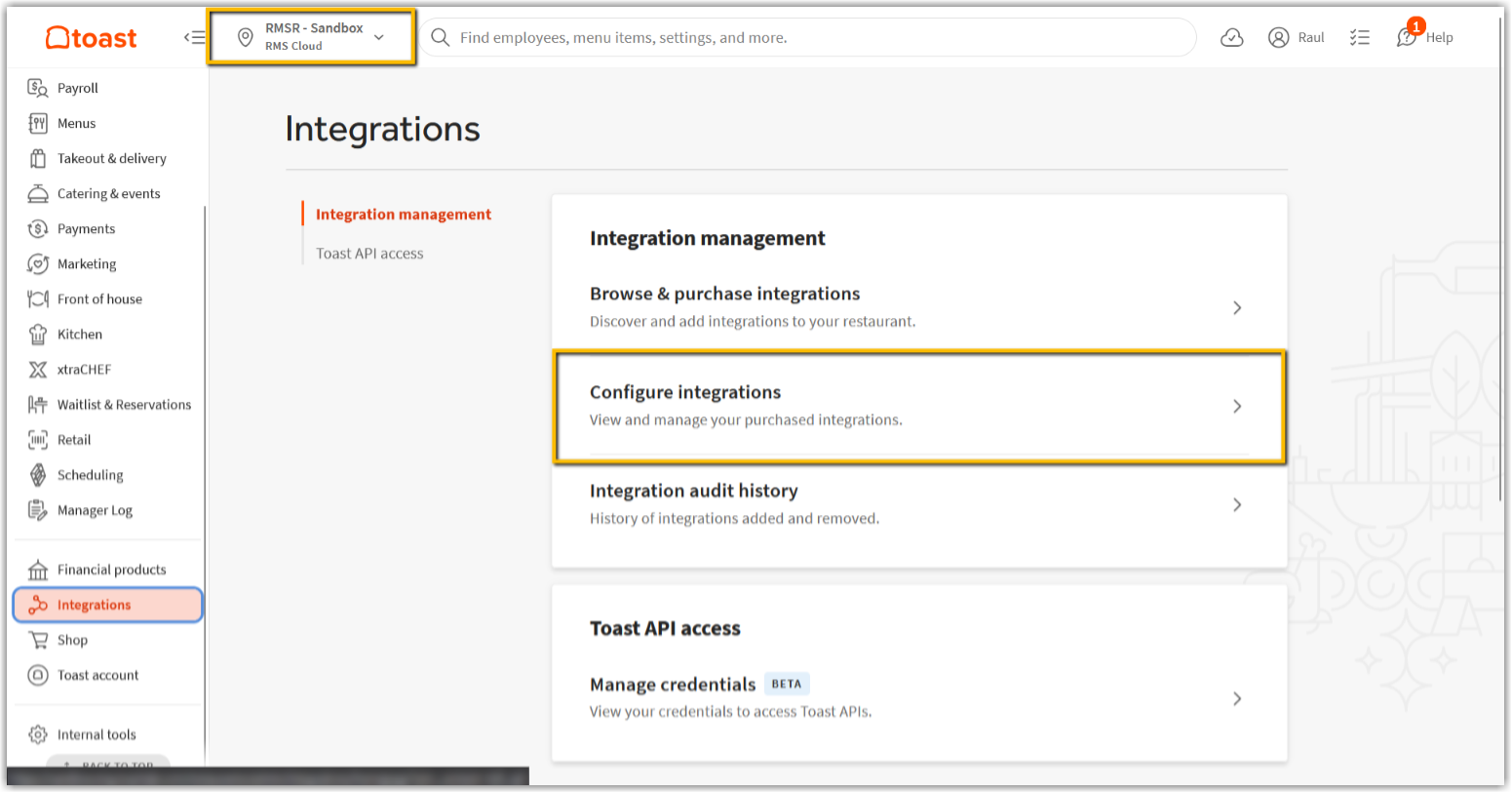1512x793 pixels.
Task: Open Configure integrations
Action: [x=919, y=406]
